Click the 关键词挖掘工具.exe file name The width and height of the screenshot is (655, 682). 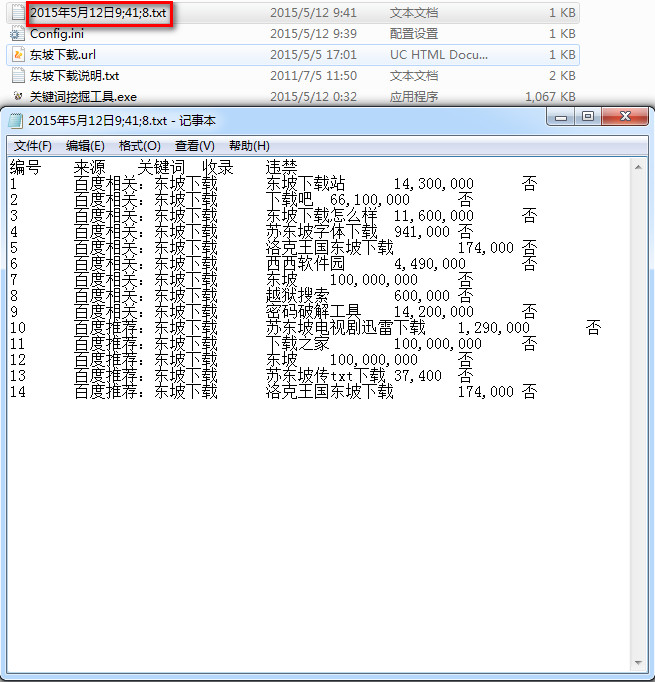pos(83,97)
